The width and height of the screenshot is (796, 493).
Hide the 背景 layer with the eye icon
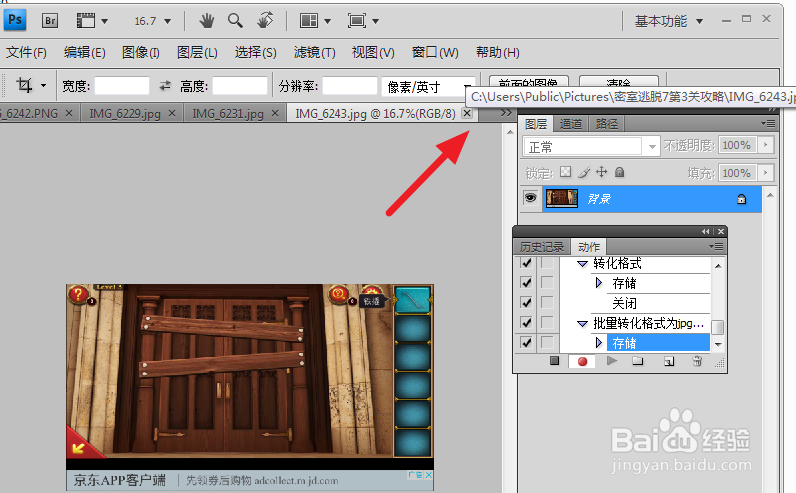tap(530, 198)
